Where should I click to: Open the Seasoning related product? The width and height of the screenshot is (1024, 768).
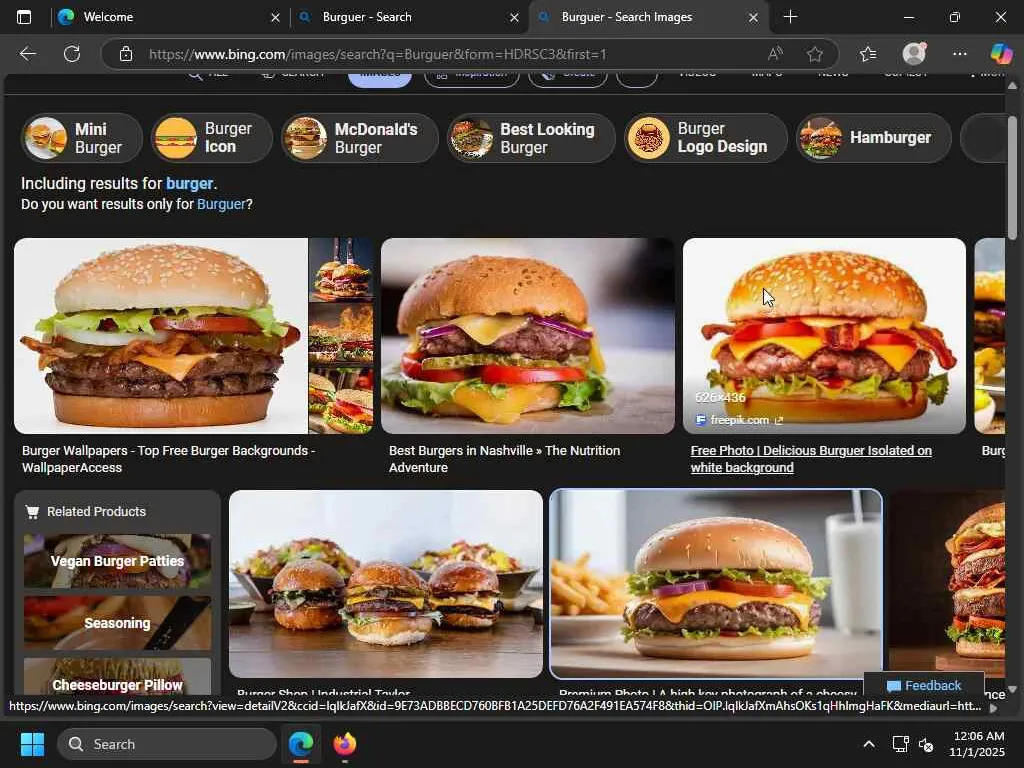pos(118,623)
